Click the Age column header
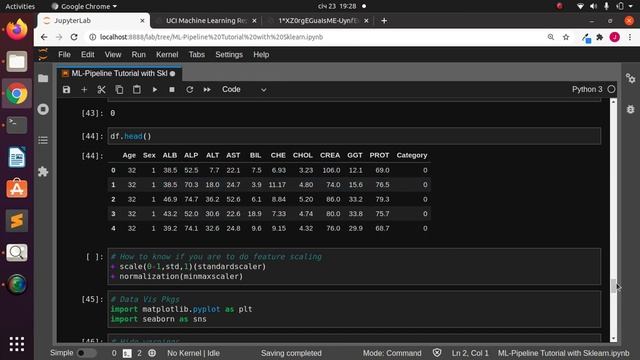The height and width of the screenshot is (360, 640). (129, 156)
